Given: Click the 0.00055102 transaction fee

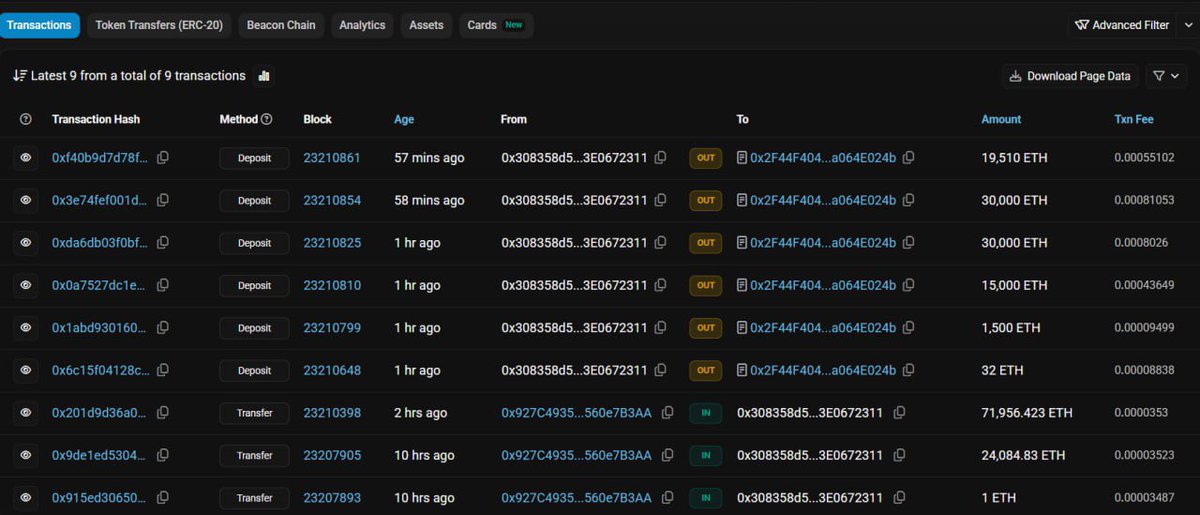Looking at the screenshot, I should 1144,158.
